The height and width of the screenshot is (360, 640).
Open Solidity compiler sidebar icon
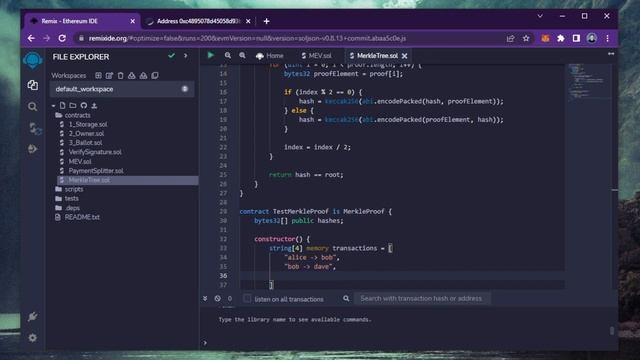click(x=34, y=129)
